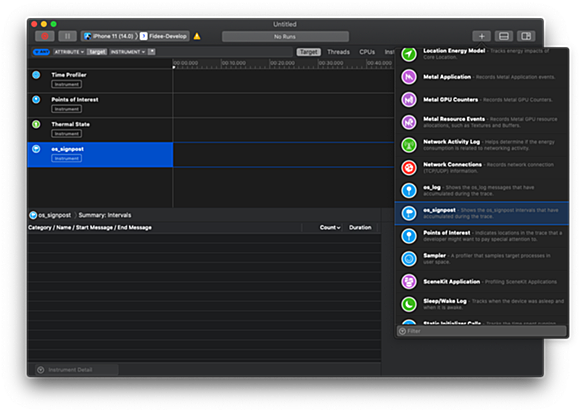
Task: Click the Sampler instrument icon
Action: pos(409,259)
